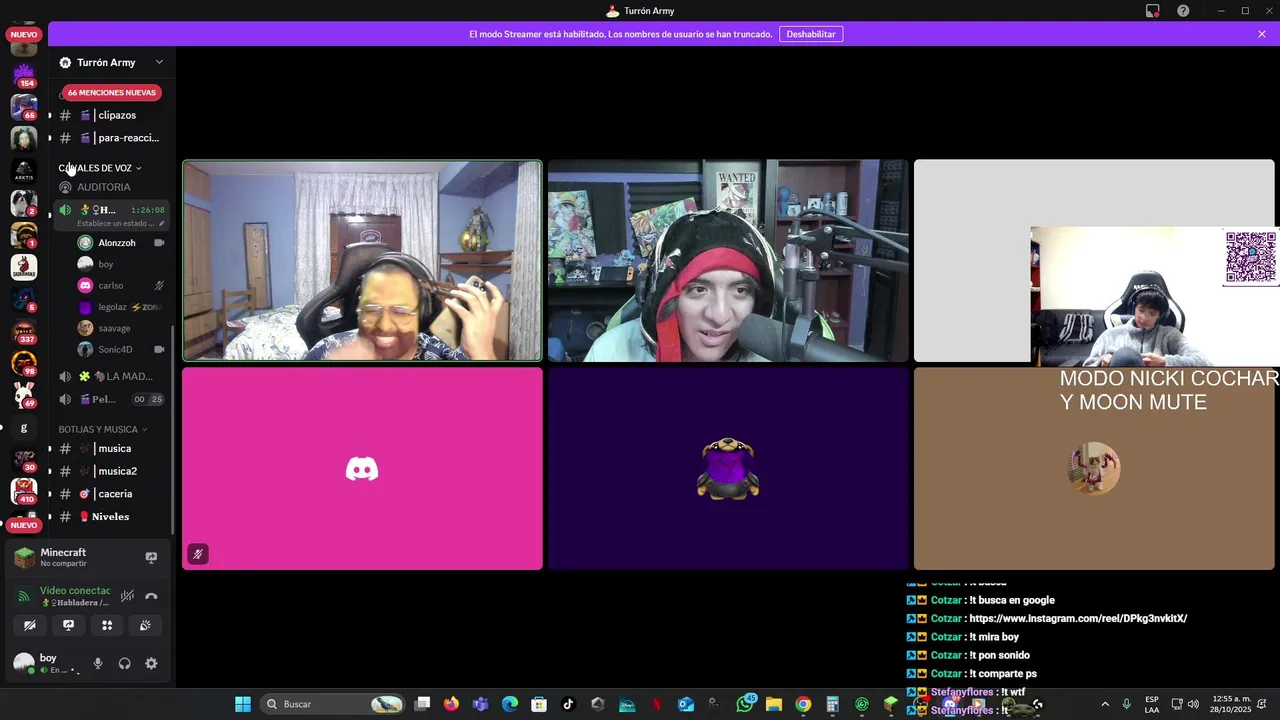Open Google Chrome from the taskbar
1280x720 pixels.
coord(803,704)
